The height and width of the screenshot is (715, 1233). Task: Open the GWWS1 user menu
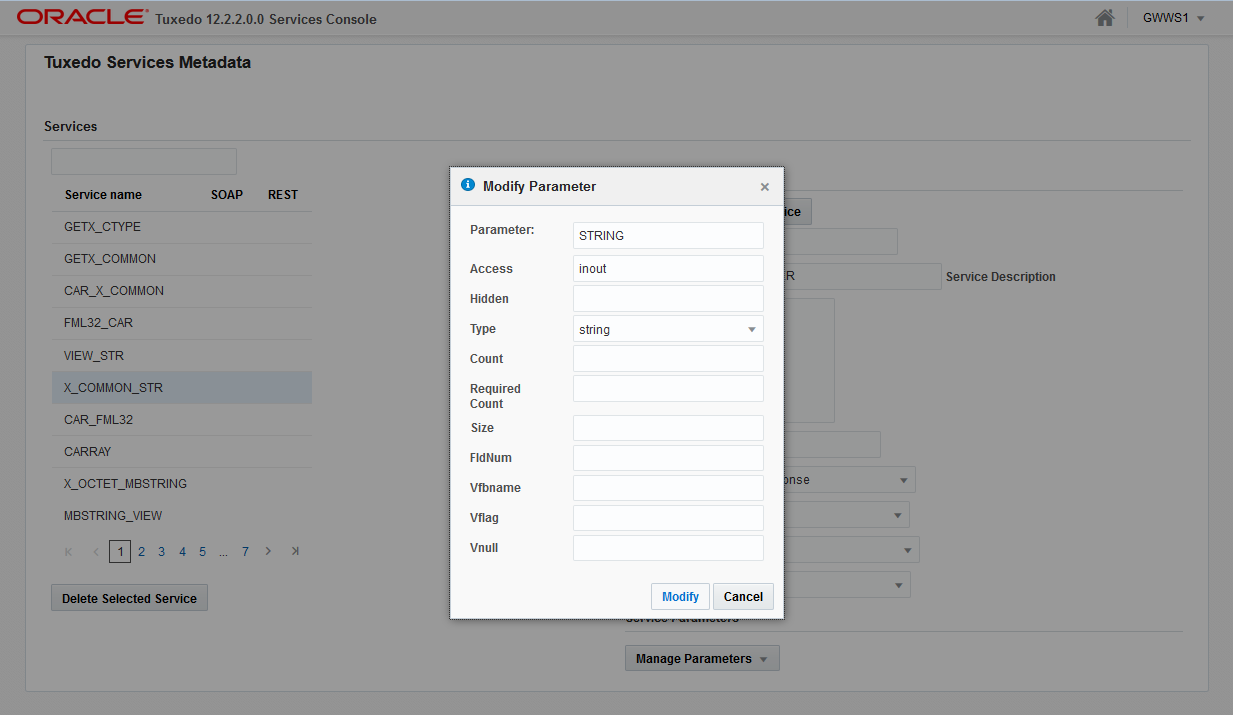pos(1173,18)
